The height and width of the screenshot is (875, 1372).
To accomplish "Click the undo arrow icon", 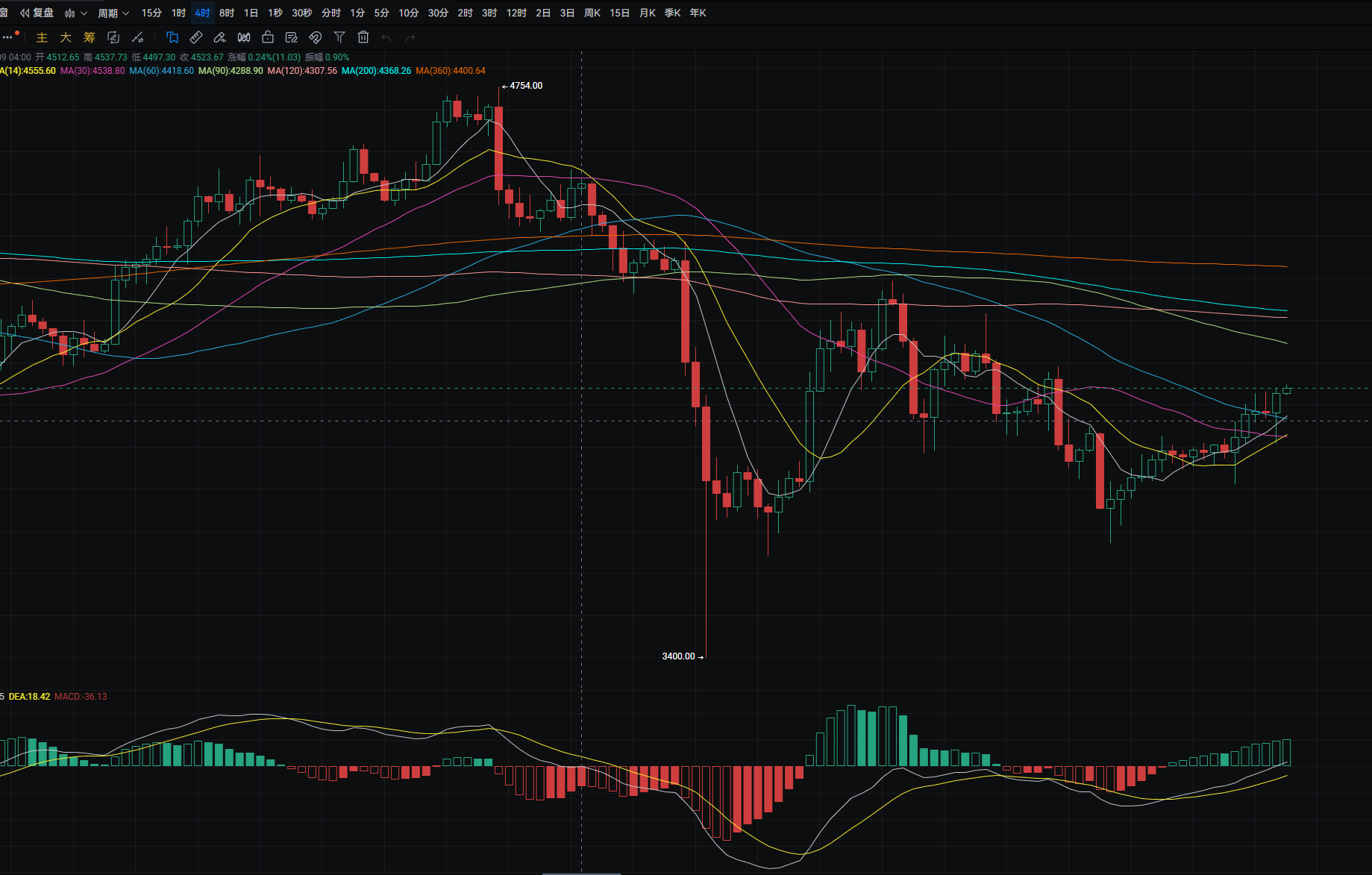I will point(386,37).
